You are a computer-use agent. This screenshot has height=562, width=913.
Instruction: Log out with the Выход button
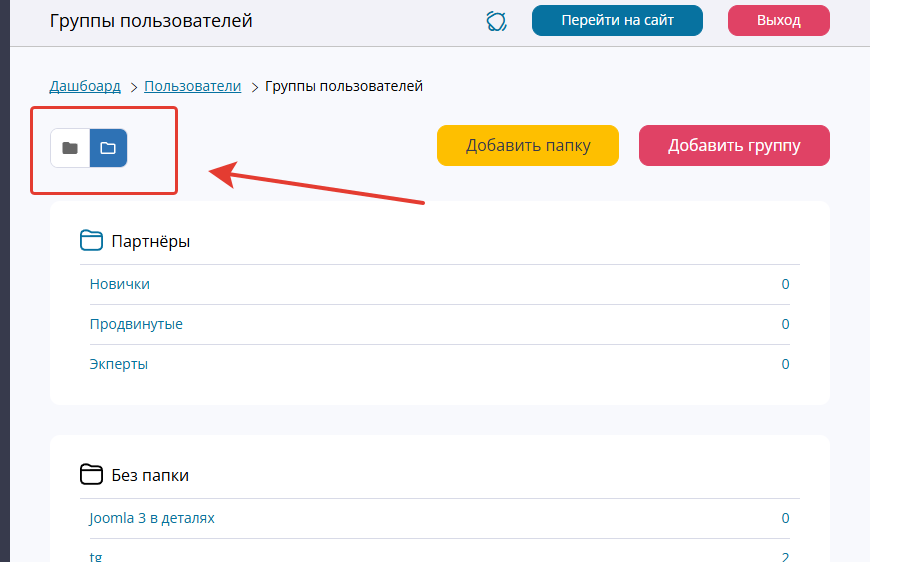(x=778, y=20)
